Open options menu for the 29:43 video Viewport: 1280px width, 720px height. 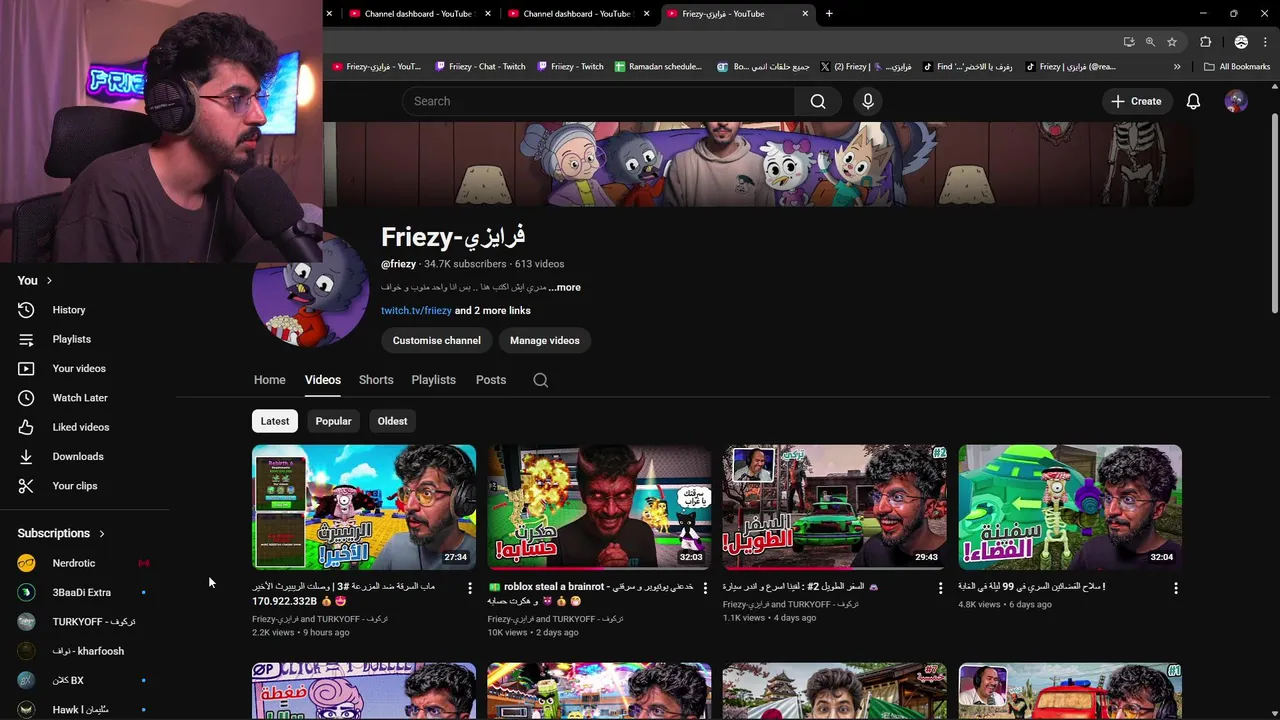tap(940, 588)
